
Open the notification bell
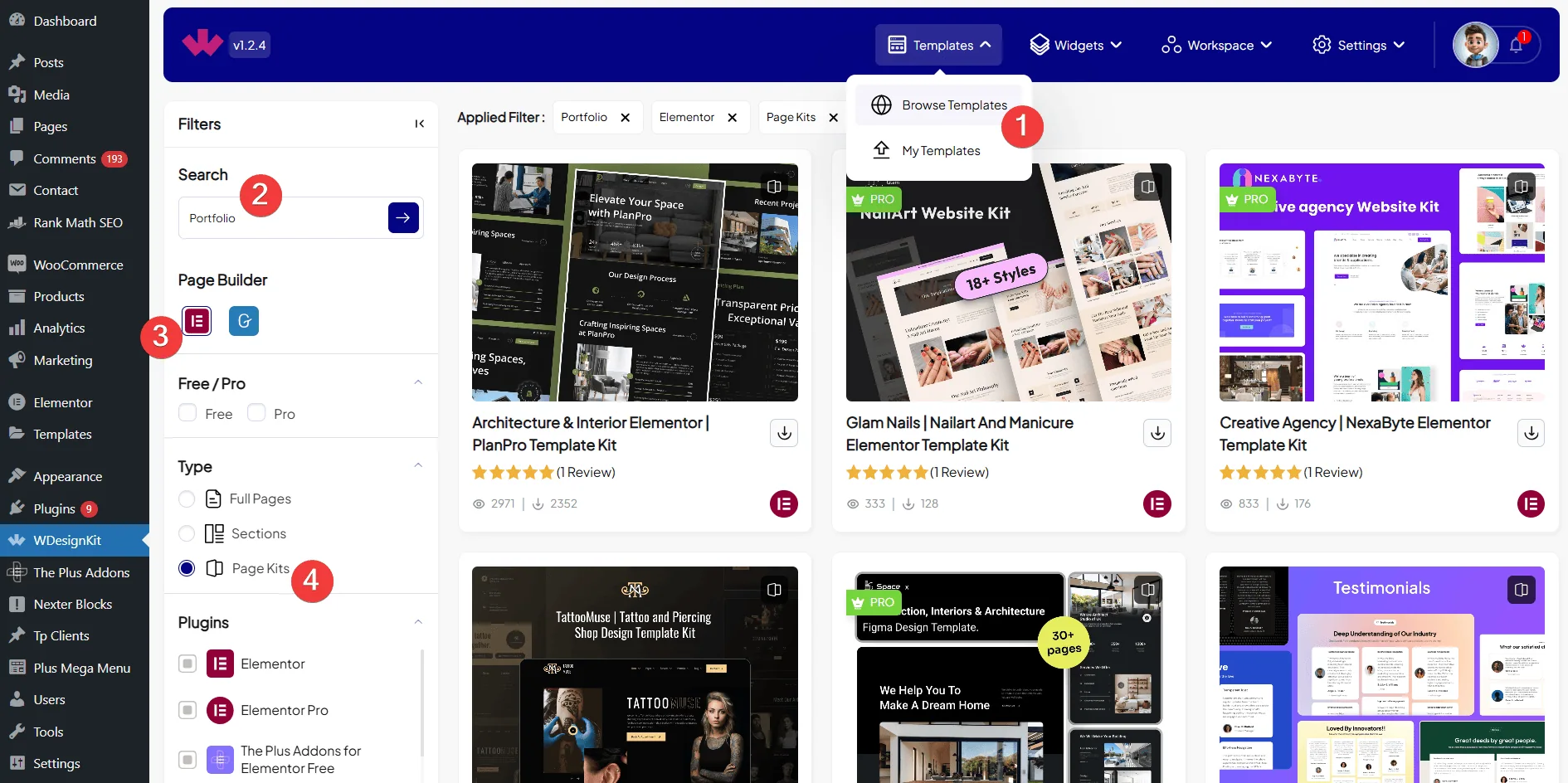(x=1515, y=46)
